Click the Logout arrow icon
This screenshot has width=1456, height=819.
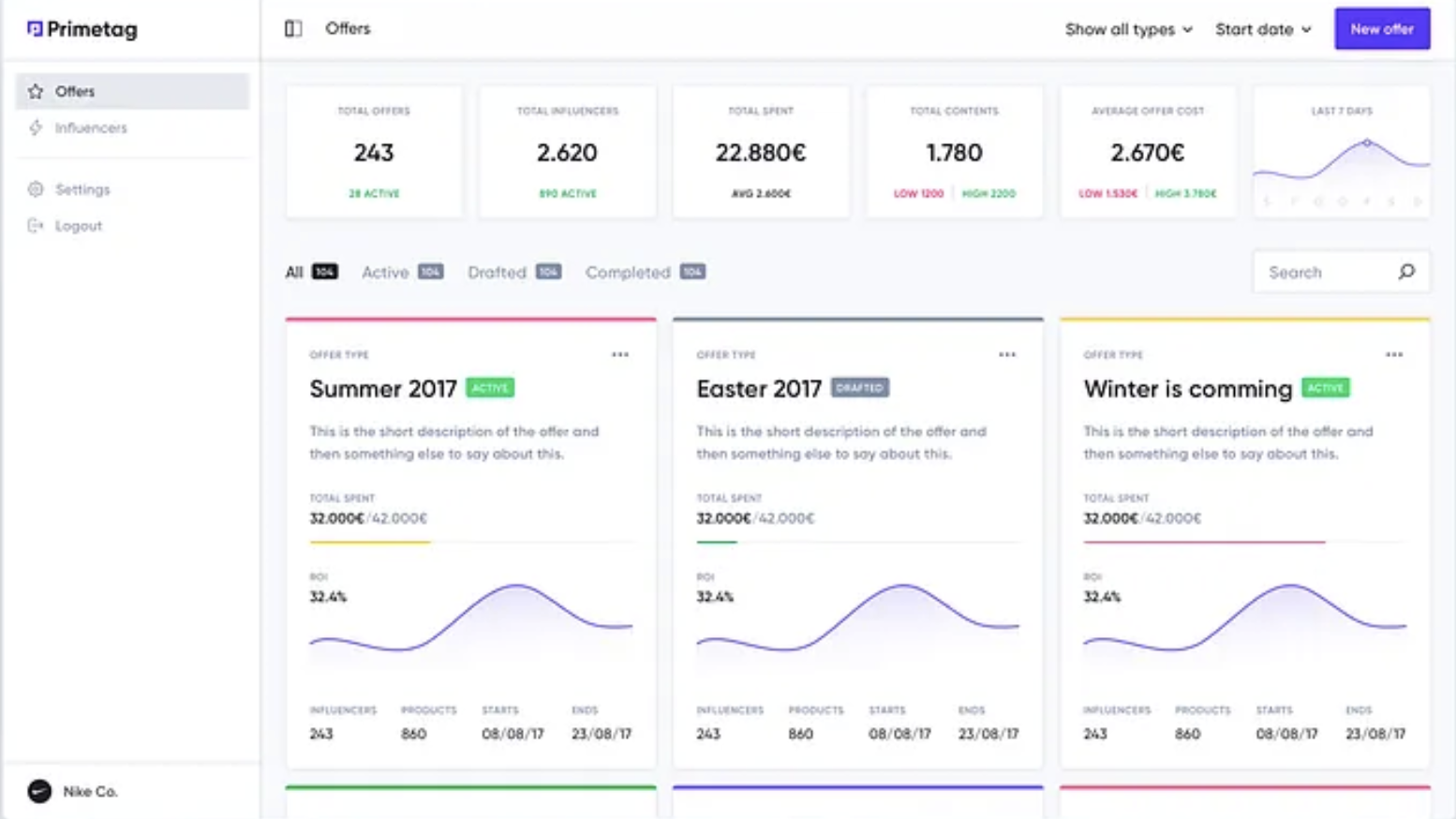(x=36, y=226)
